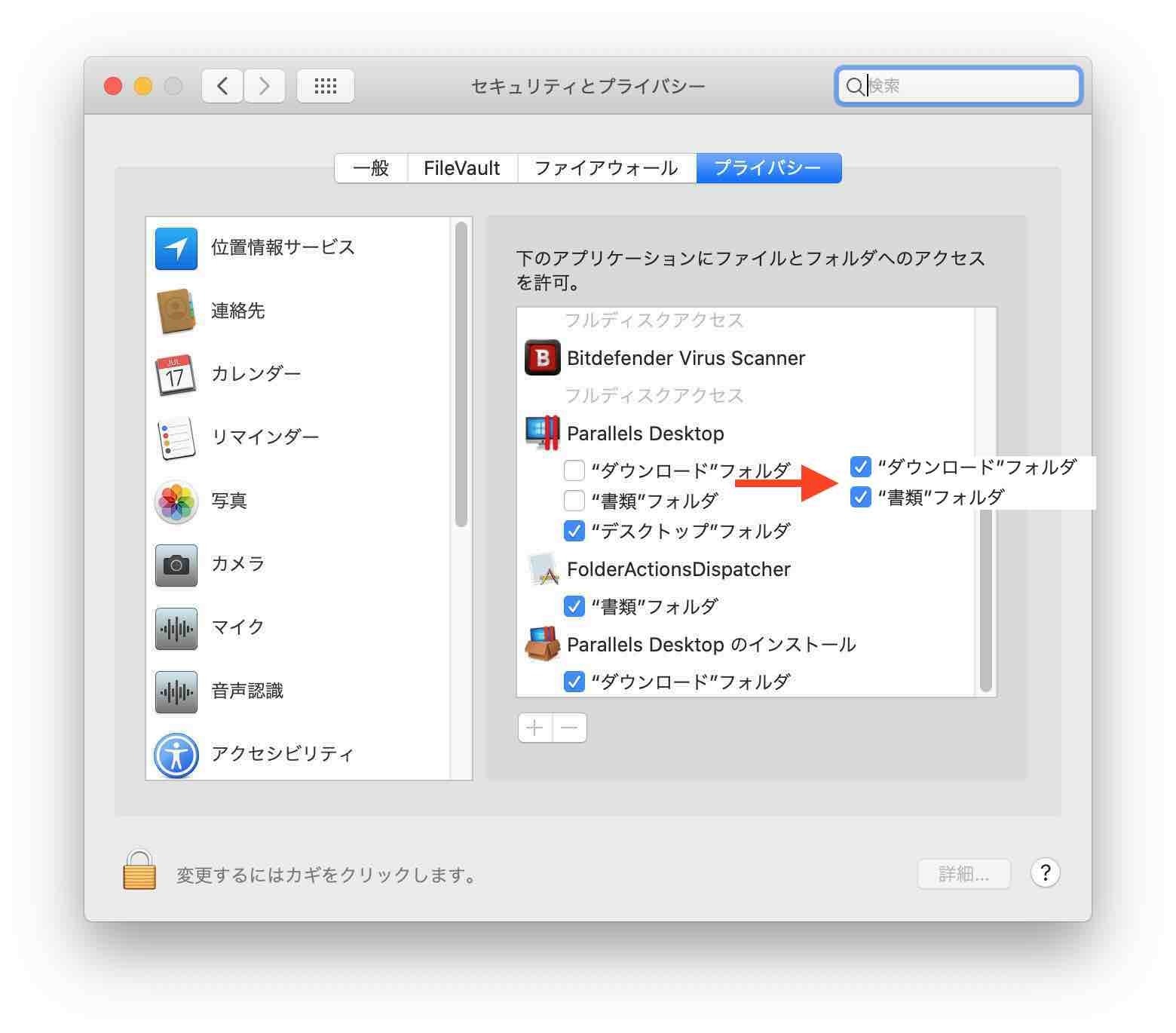This screenshot has height=1033, width=1176.
Task: Click the padlock icon to unlock changes
Action: click(139, 870)
